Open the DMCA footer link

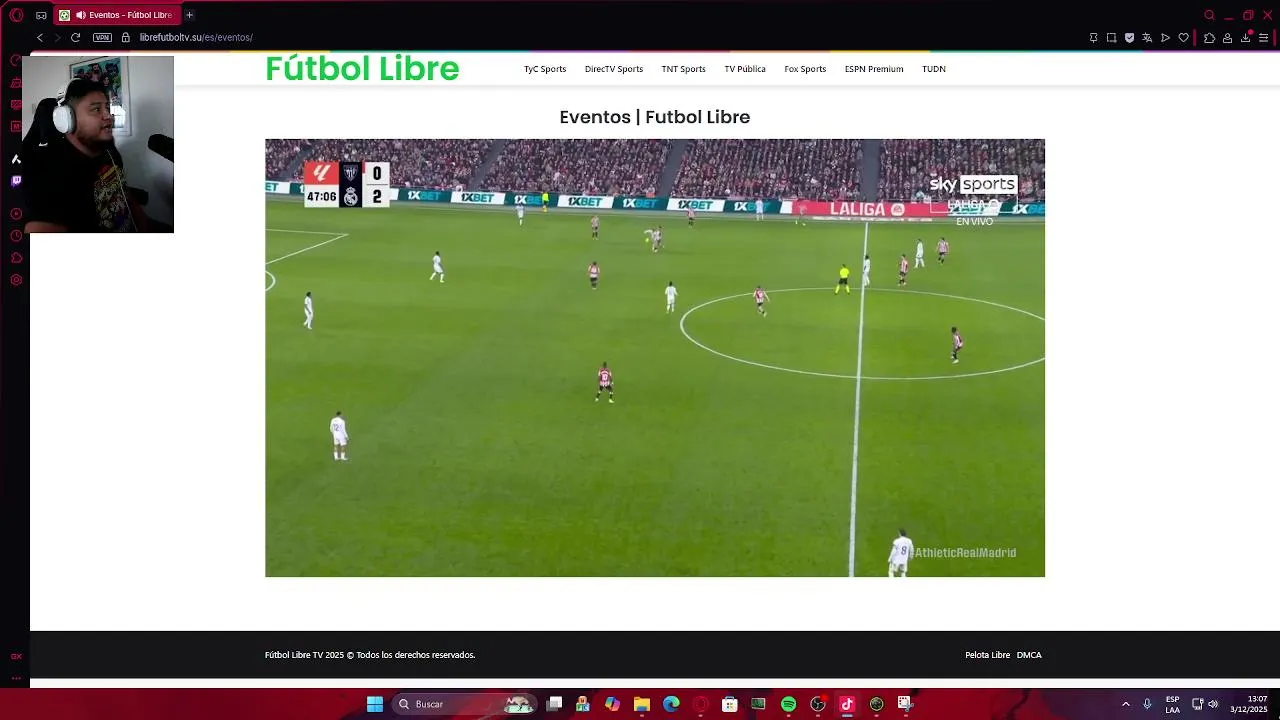[x=1029, y=655]
